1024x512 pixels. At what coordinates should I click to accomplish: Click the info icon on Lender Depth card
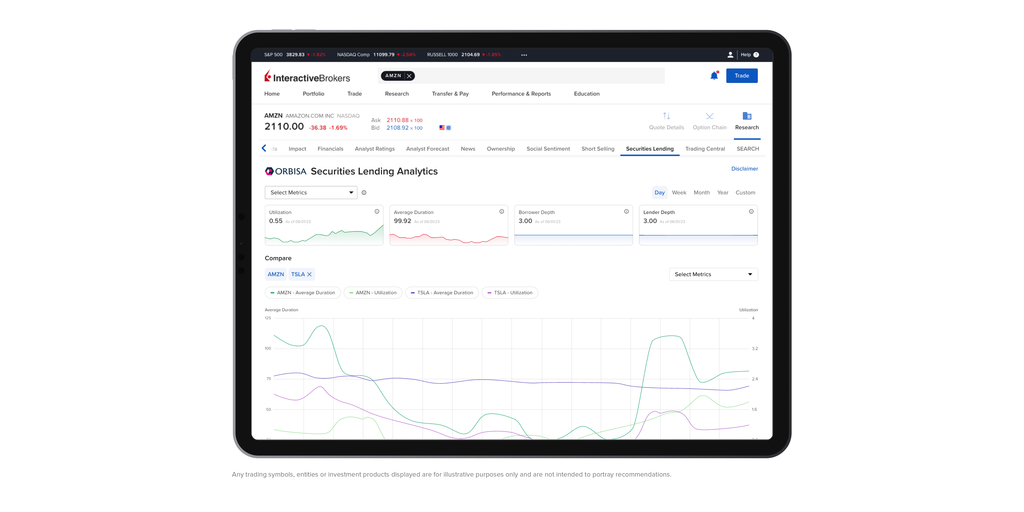pos(751,212)
